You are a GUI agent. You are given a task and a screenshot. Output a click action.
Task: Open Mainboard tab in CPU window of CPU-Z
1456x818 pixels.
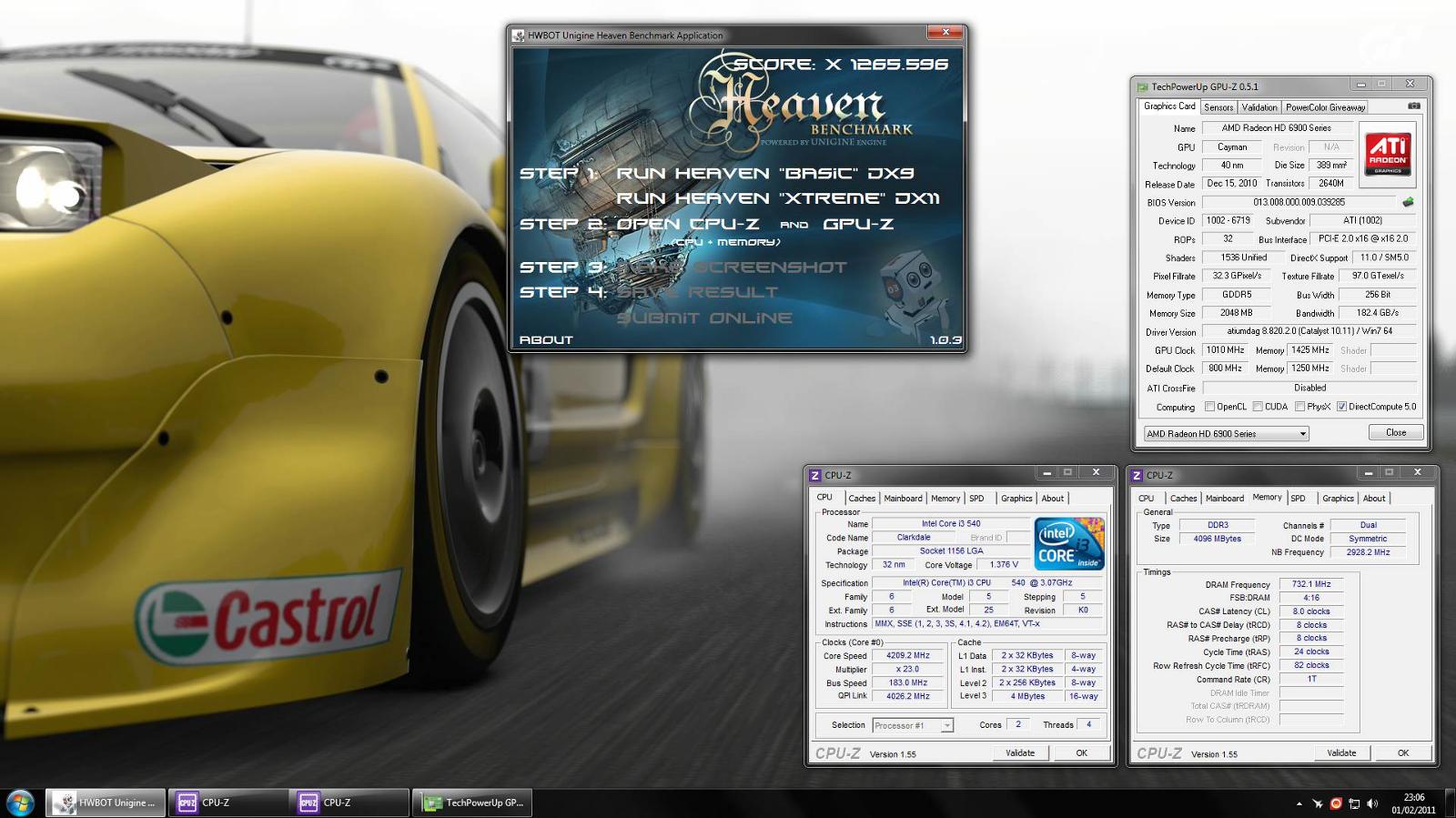point(903,499)
